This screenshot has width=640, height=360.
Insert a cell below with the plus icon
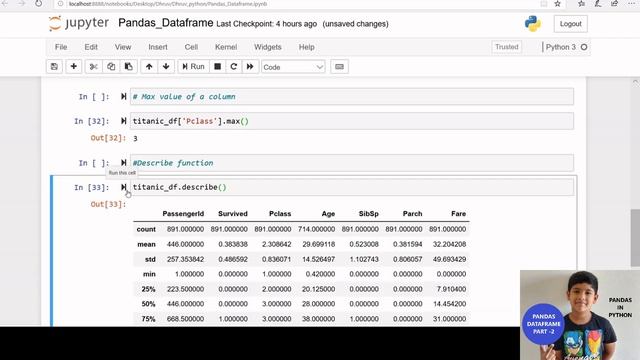(73, 67)
